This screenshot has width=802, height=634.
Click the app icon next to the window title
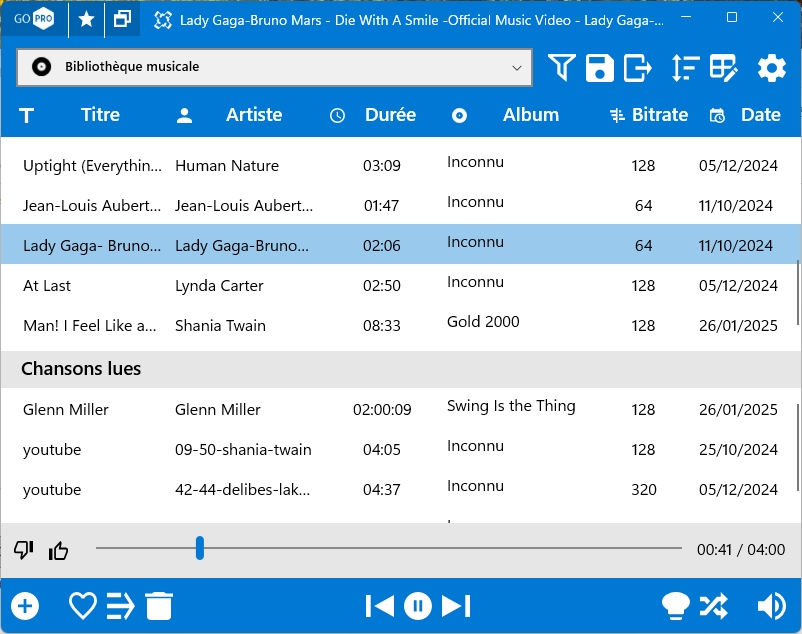[x=163, y=20]
